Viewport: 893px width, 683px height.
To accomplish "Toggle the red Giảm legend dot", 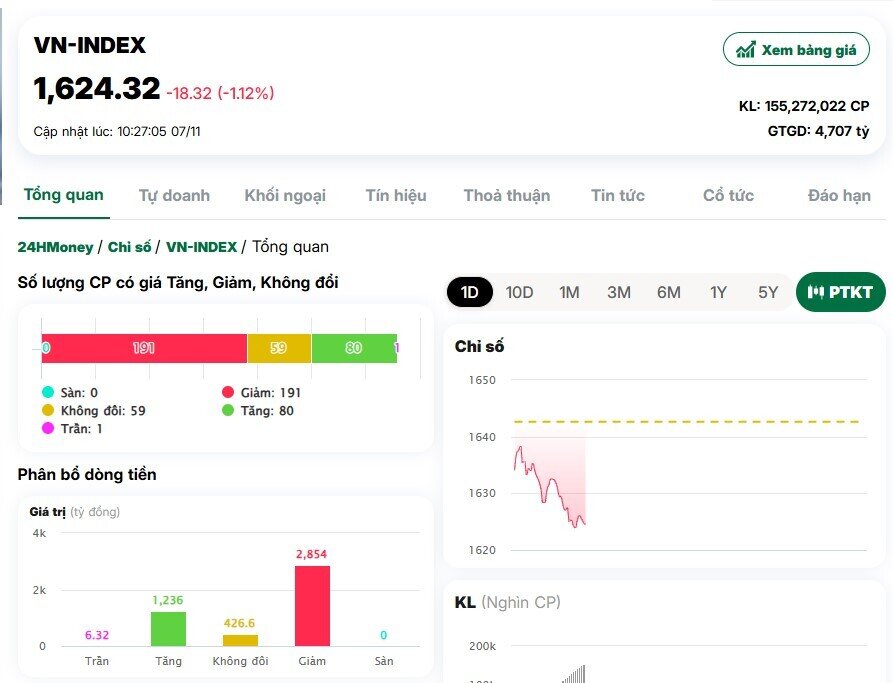I will [x=228, y=392].
